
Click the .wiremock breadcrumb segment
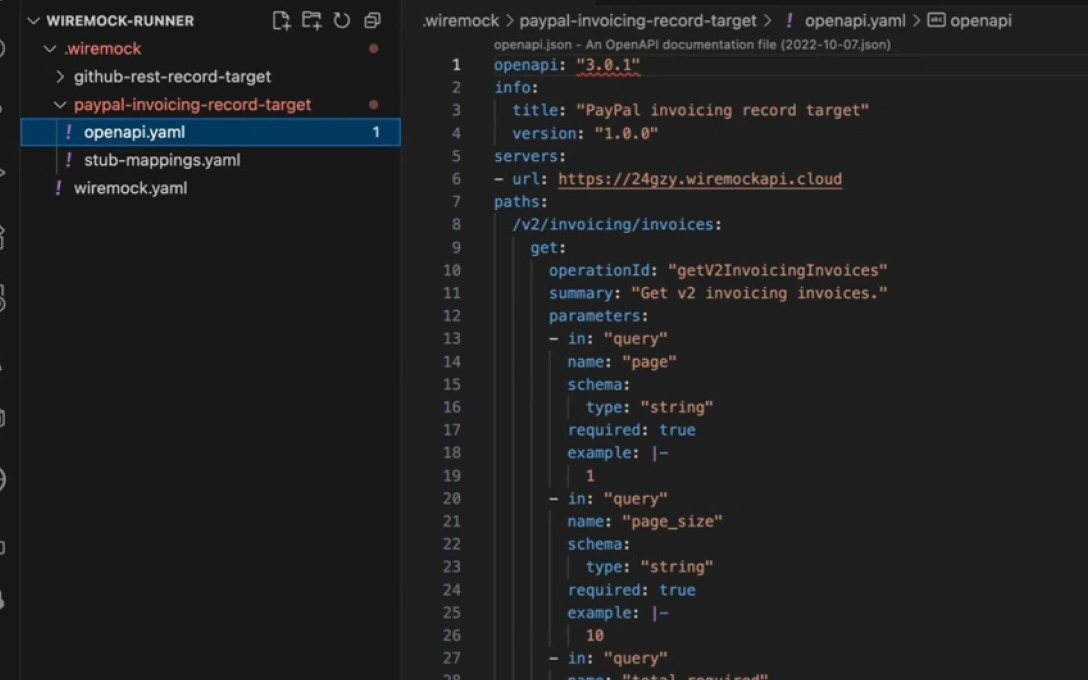pyautogui.click(x=460, y=21)
